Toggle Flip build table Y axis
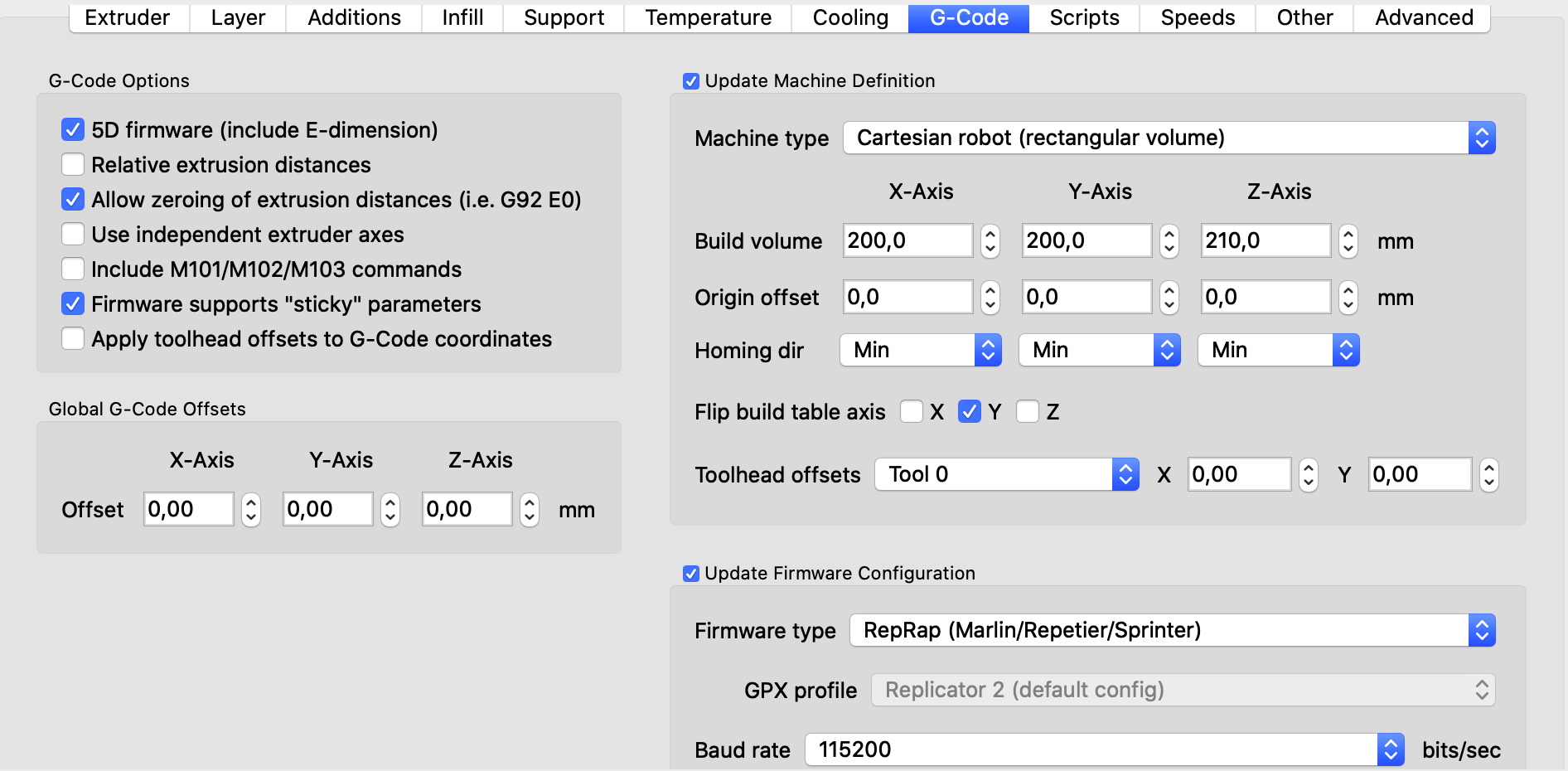Image resolution: width=1568 pixels, height=771 pixels. click(969, 412)
